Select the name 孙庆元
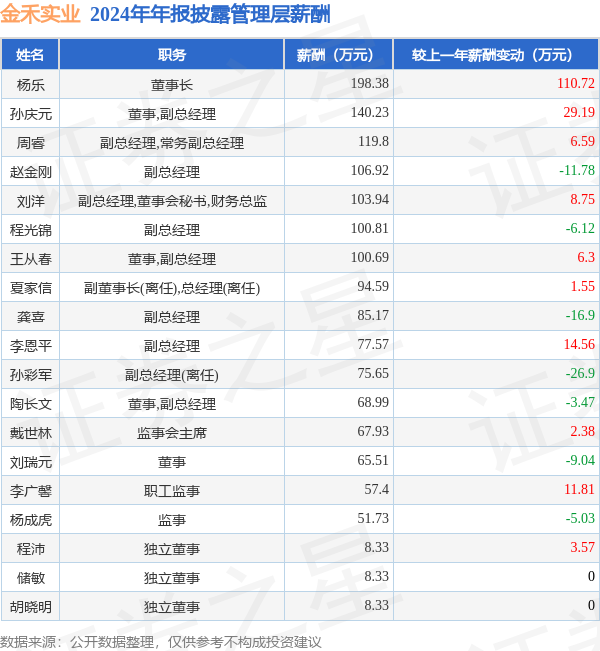This screenshot has height=651, width=600. (30, 114)
